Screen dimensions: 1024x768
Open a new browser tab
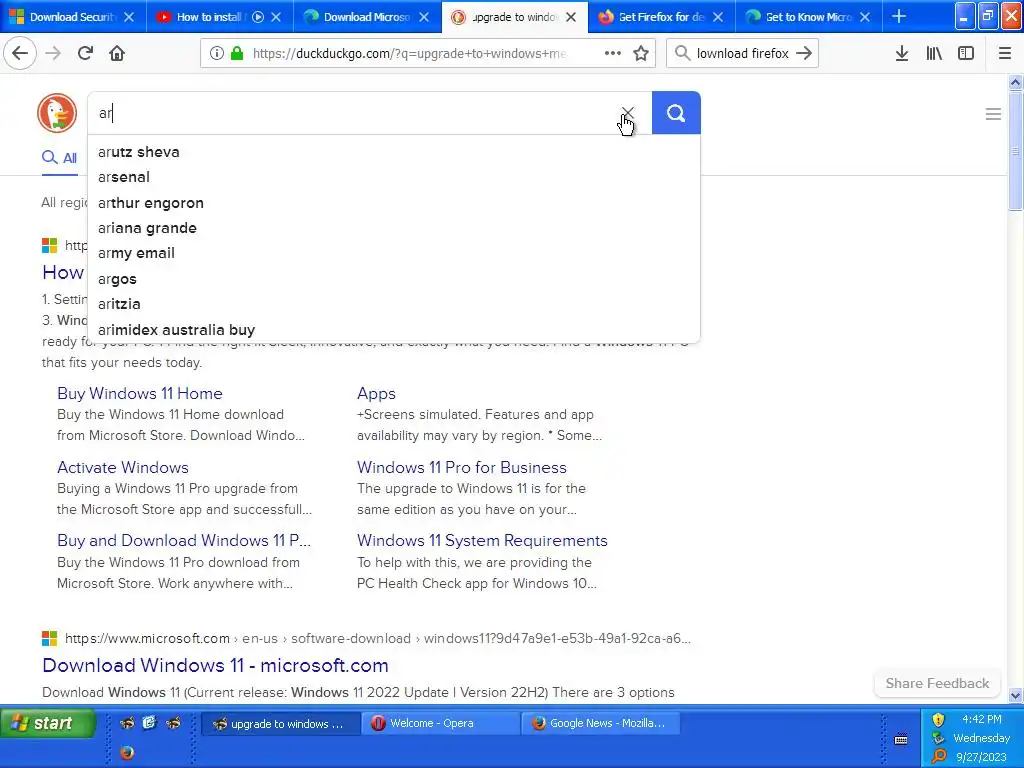899,16
